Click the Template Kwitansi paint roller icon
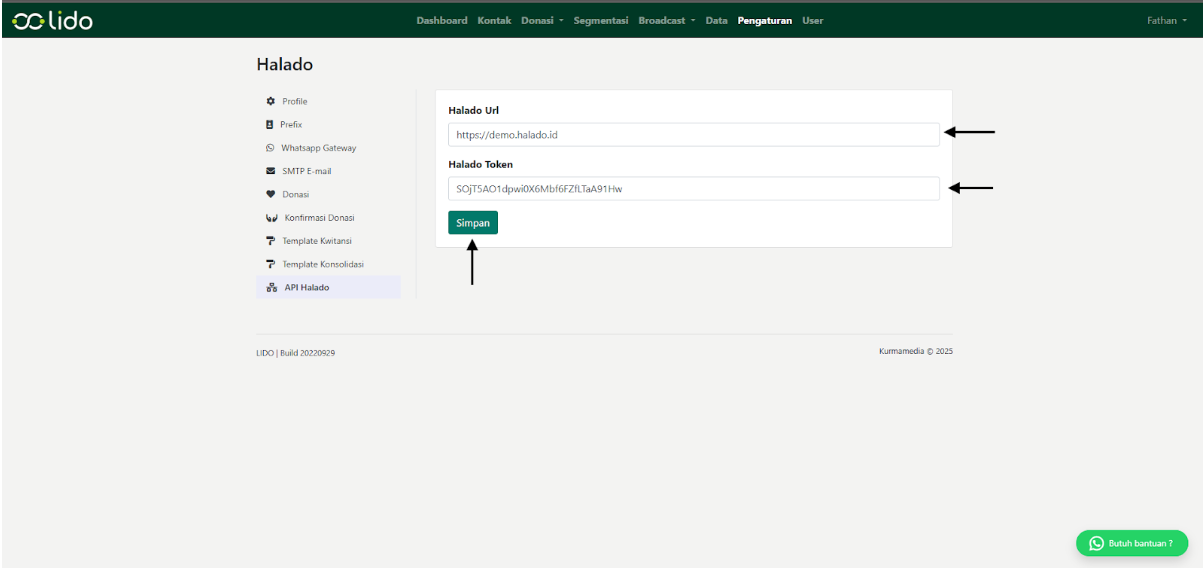Viewport: 1203px width, 568px height. pyautogui.click(x=270, y=241)
